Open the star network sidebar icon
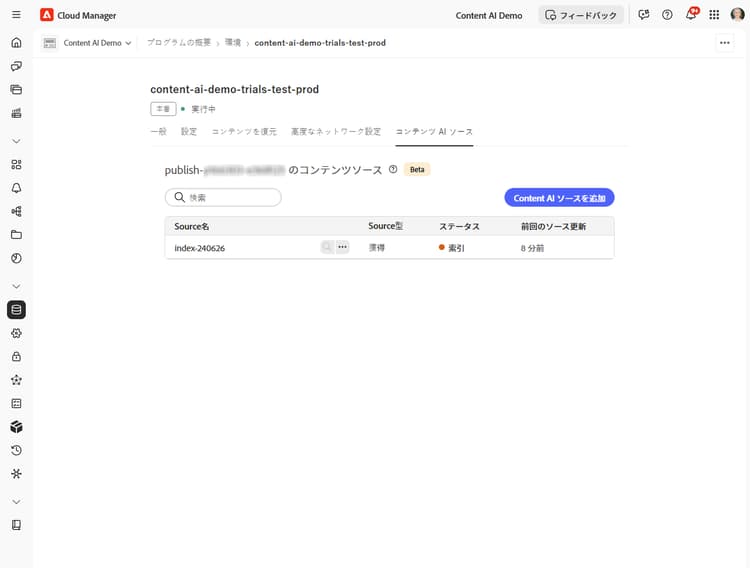This screenshot has height=568, width=750. point(16,380)
